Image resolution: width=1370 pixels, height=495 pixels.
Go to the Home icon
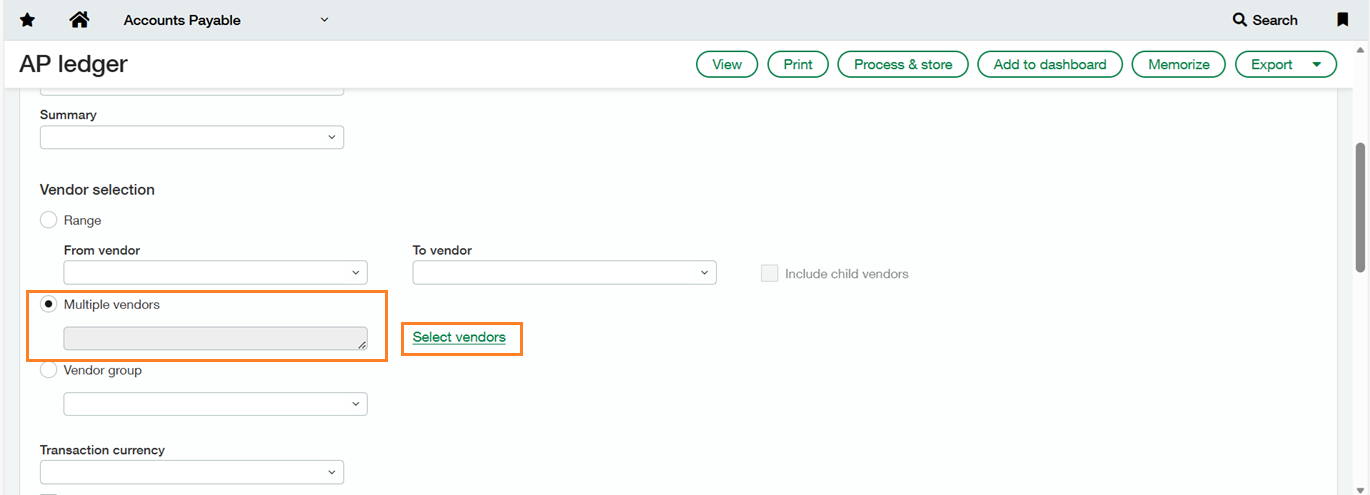79,20
